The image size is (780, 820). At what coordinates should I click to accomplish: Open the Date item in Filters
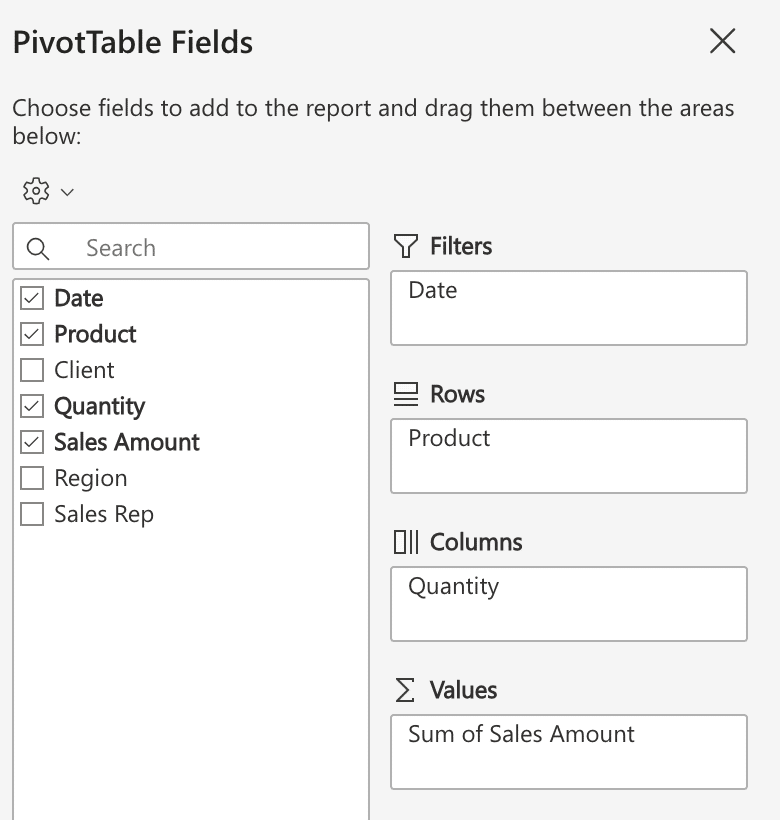[x=433, y=290]
